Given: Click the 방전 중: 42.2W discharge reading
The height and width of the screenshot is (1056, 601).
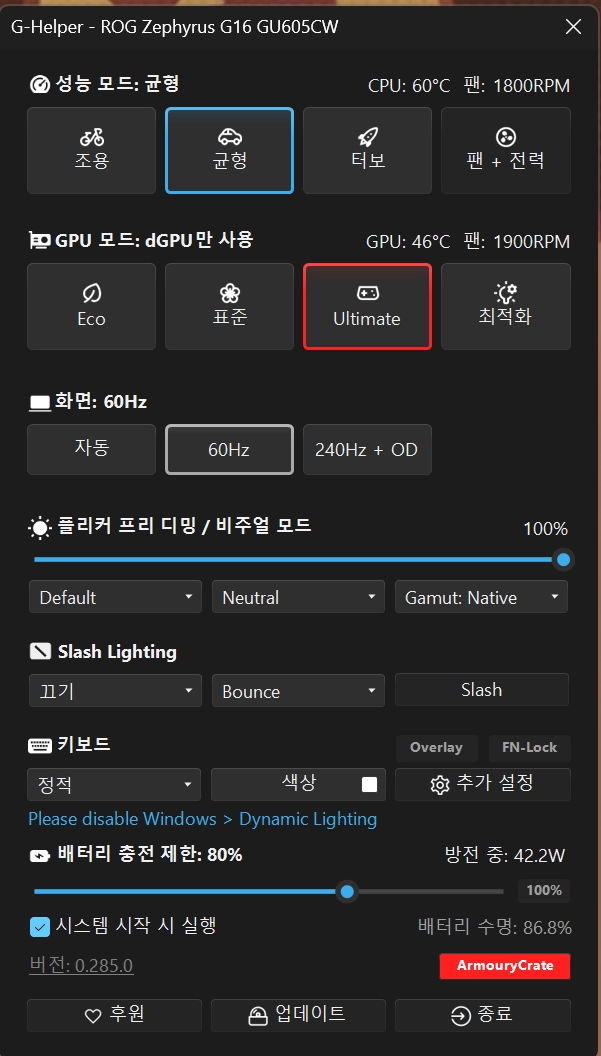Looking at the screenshot, I should pos(505,855).
